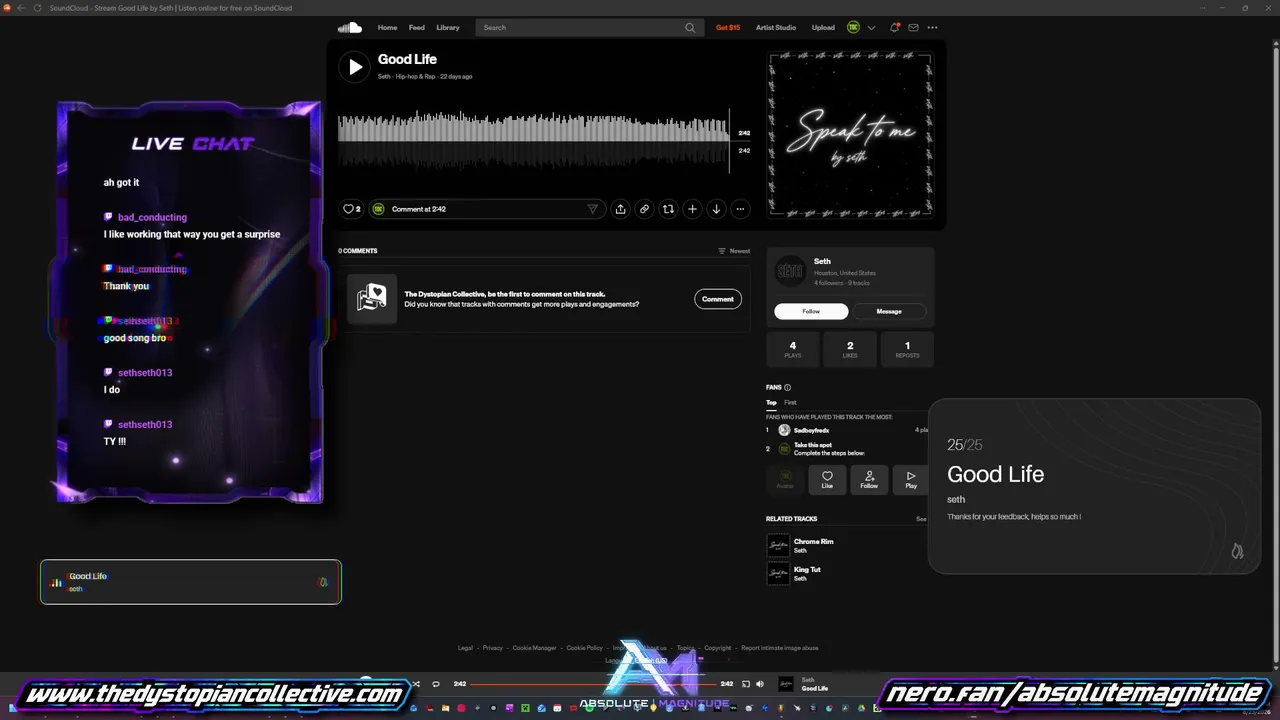
Task: View the 2 Likes stat tile
Action: (x=850, y=349)
